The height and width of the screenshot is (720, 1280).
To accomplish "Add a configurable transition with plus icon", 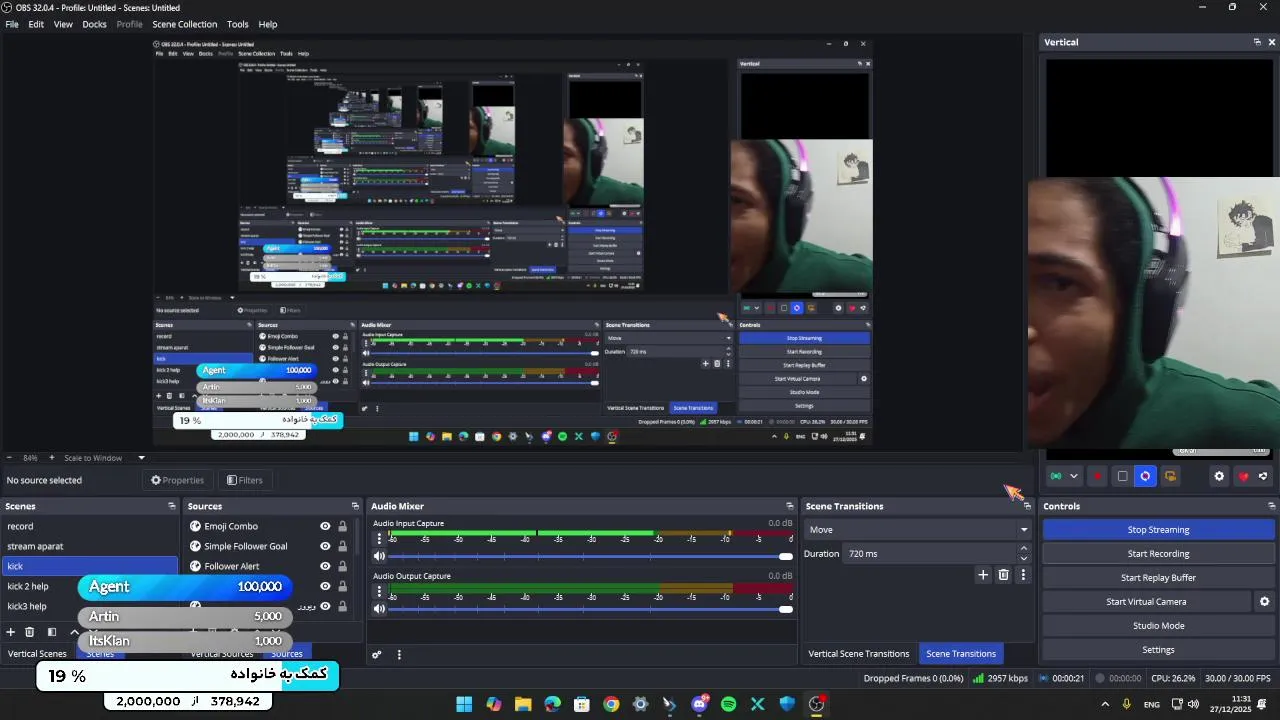I will (983, 575).
